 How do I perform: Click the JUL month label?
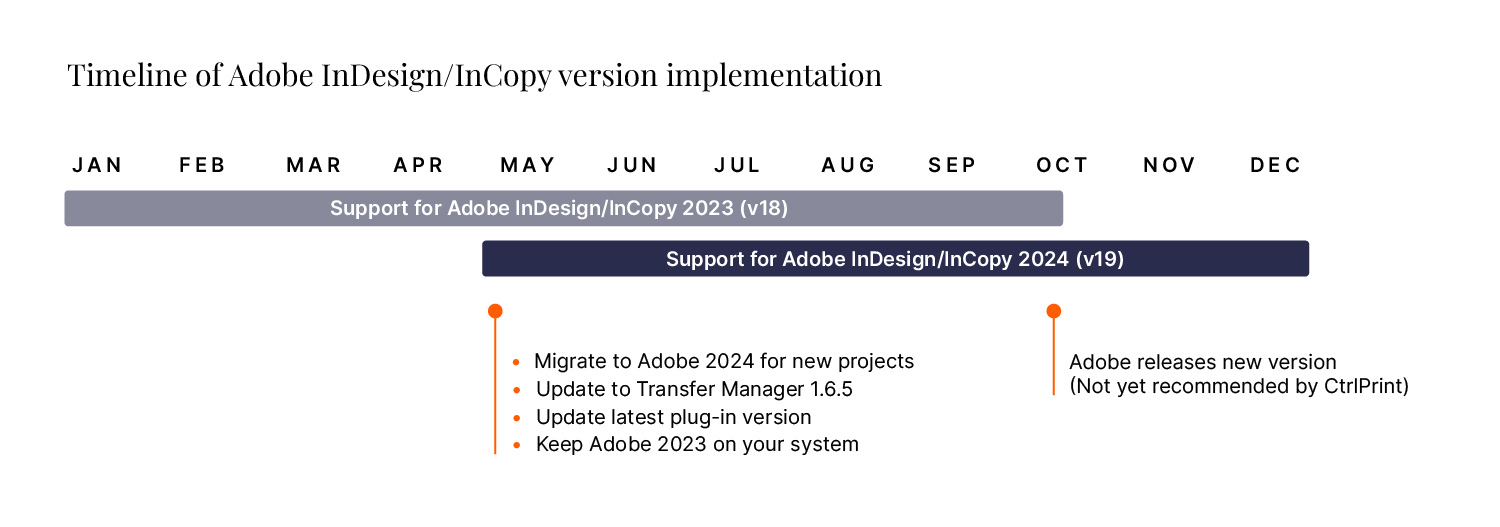point(738,165)
